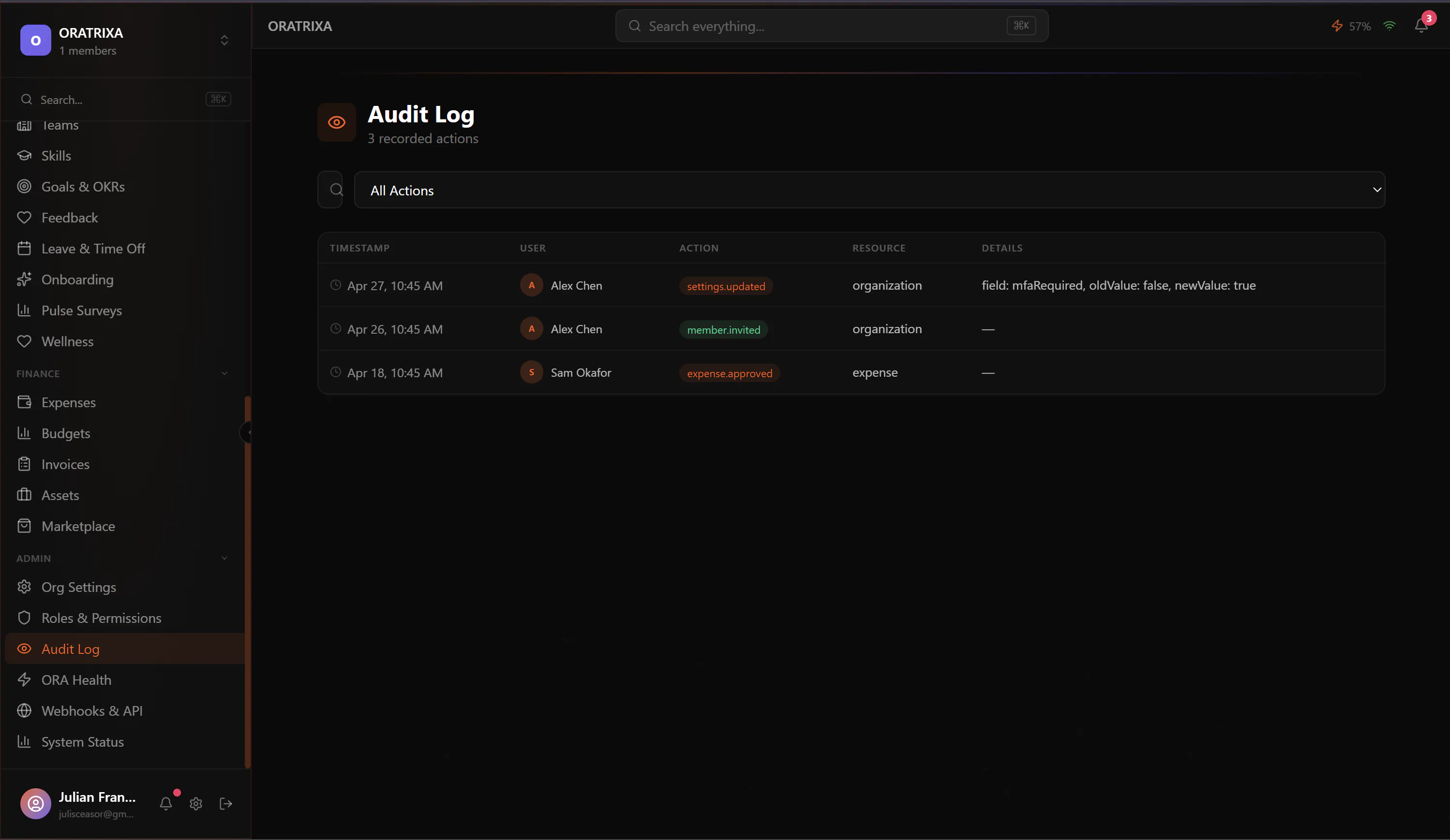Image resolution: width=1450 pixels, height=840 pixels.
Task: Click the member.invited action badge
Action: (x=723, y=330)
